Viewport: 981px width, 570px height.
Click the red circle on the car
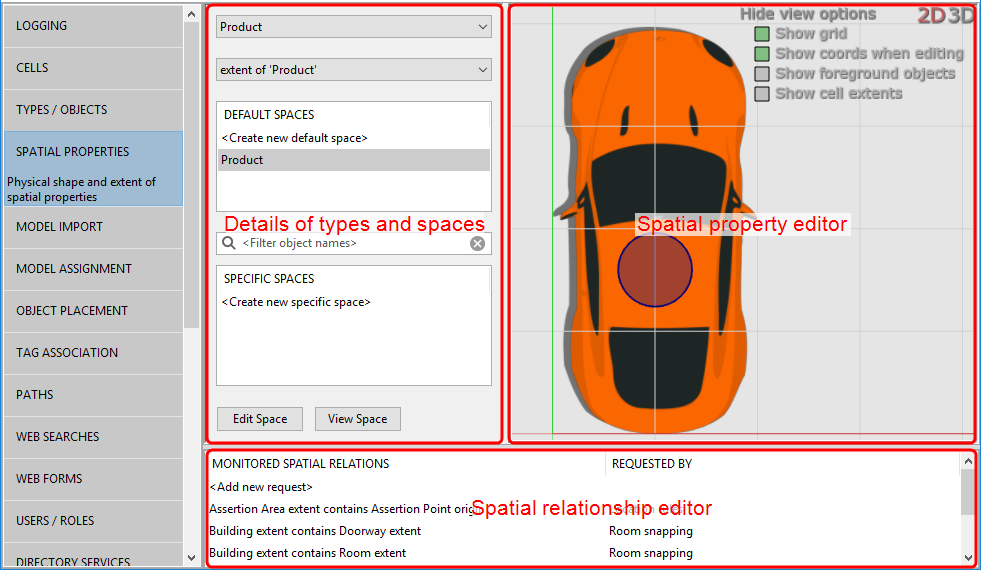coord(654,270)
